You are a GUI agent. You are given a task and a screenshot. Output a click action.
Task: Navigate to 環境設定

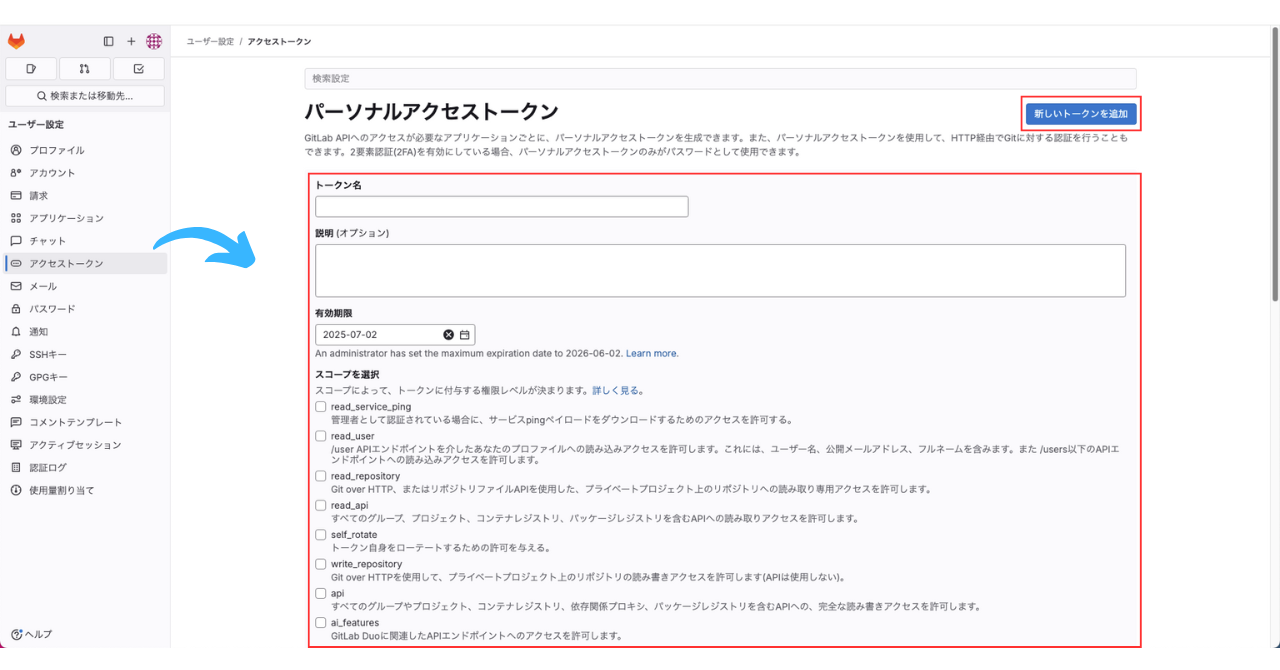[86, 399]
